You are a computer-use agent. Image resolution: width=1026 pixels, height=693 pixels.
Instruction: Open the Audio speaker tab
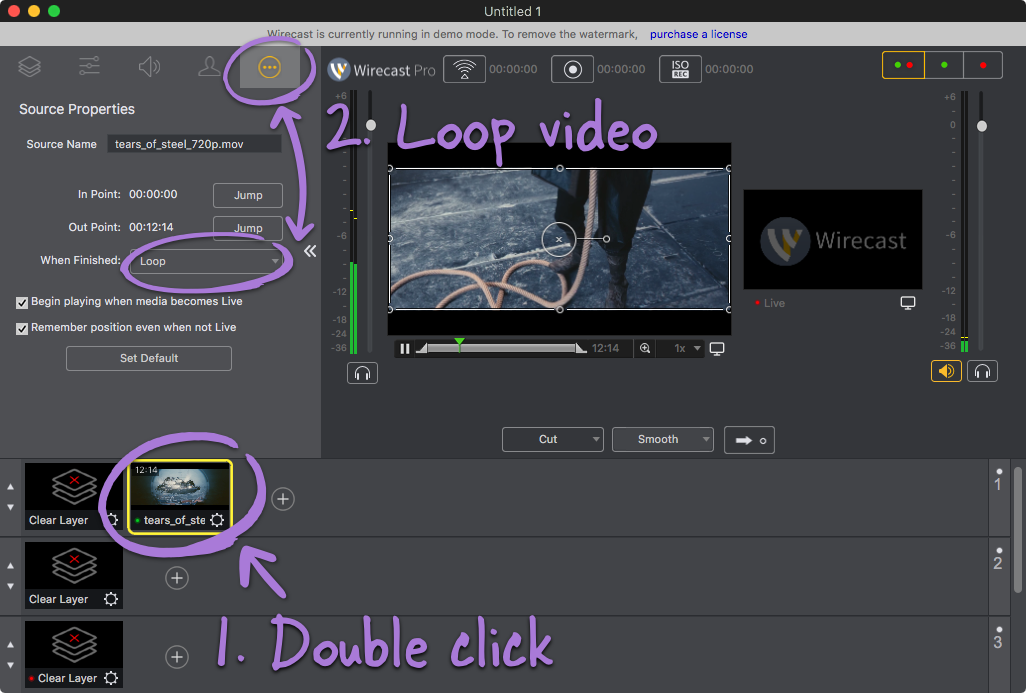[x=149, y=67]
